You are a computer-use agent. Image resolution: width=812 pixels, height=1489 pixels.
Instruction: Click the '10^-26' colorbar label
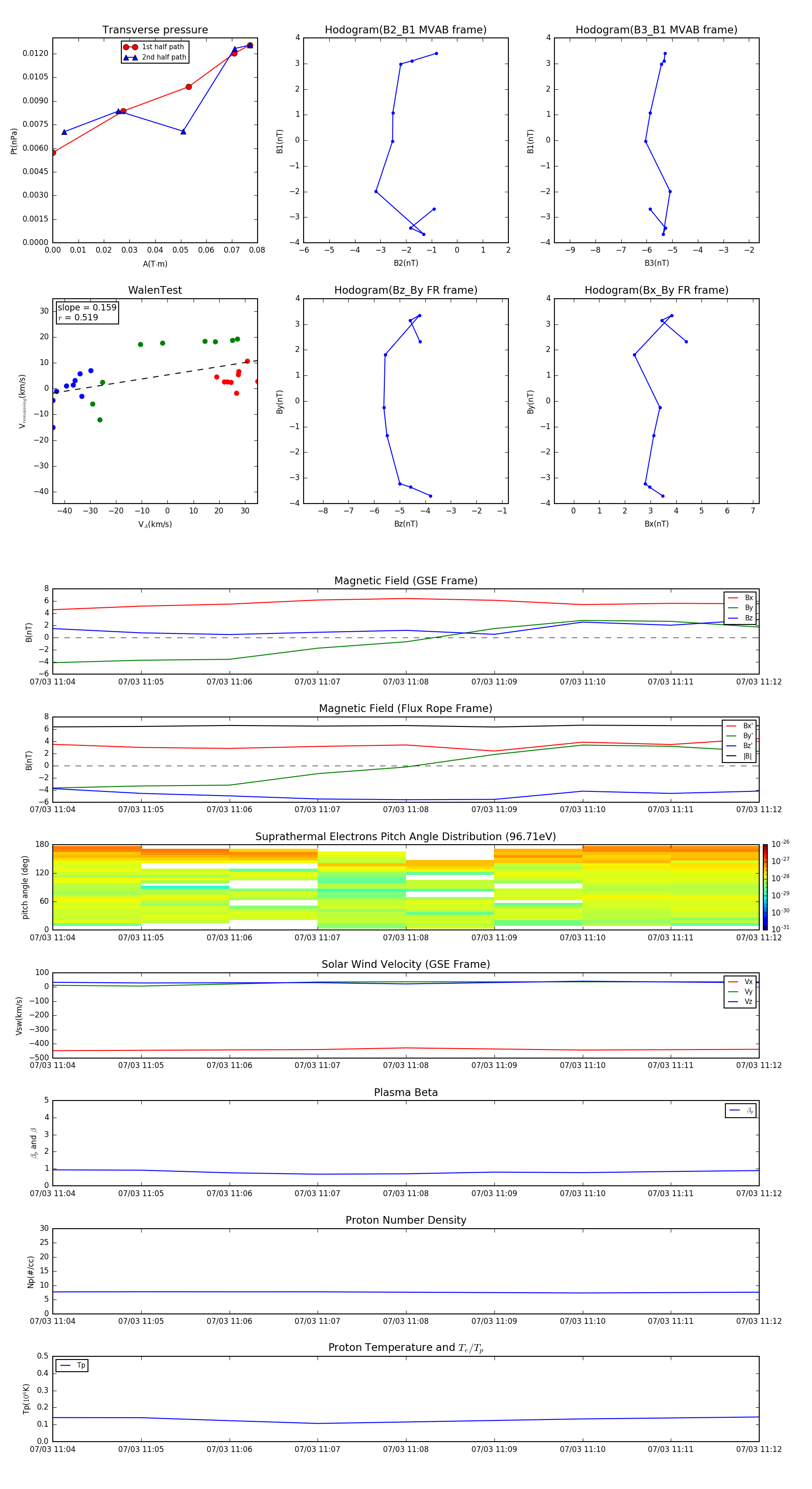click(780, 844)
